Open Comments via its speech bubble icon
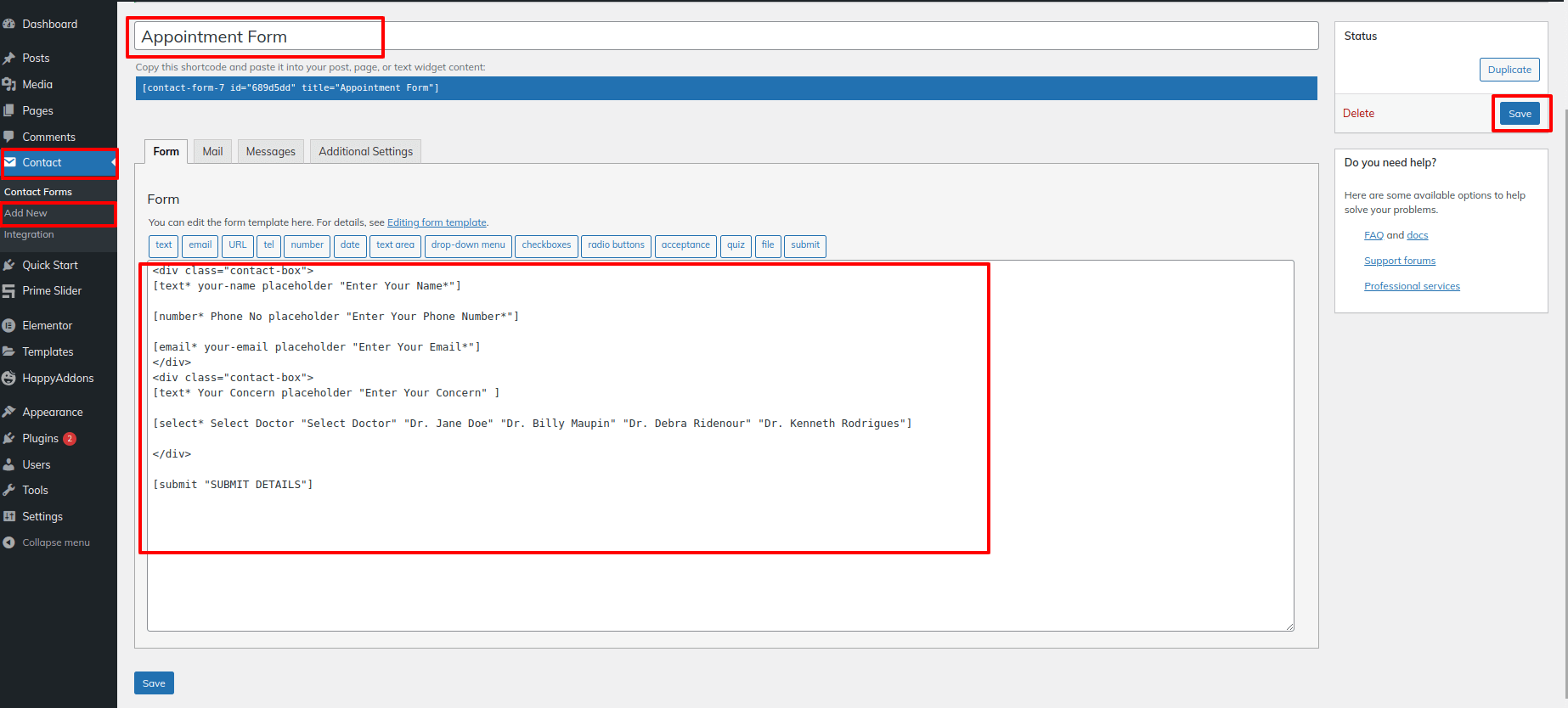 click(9, 137)
